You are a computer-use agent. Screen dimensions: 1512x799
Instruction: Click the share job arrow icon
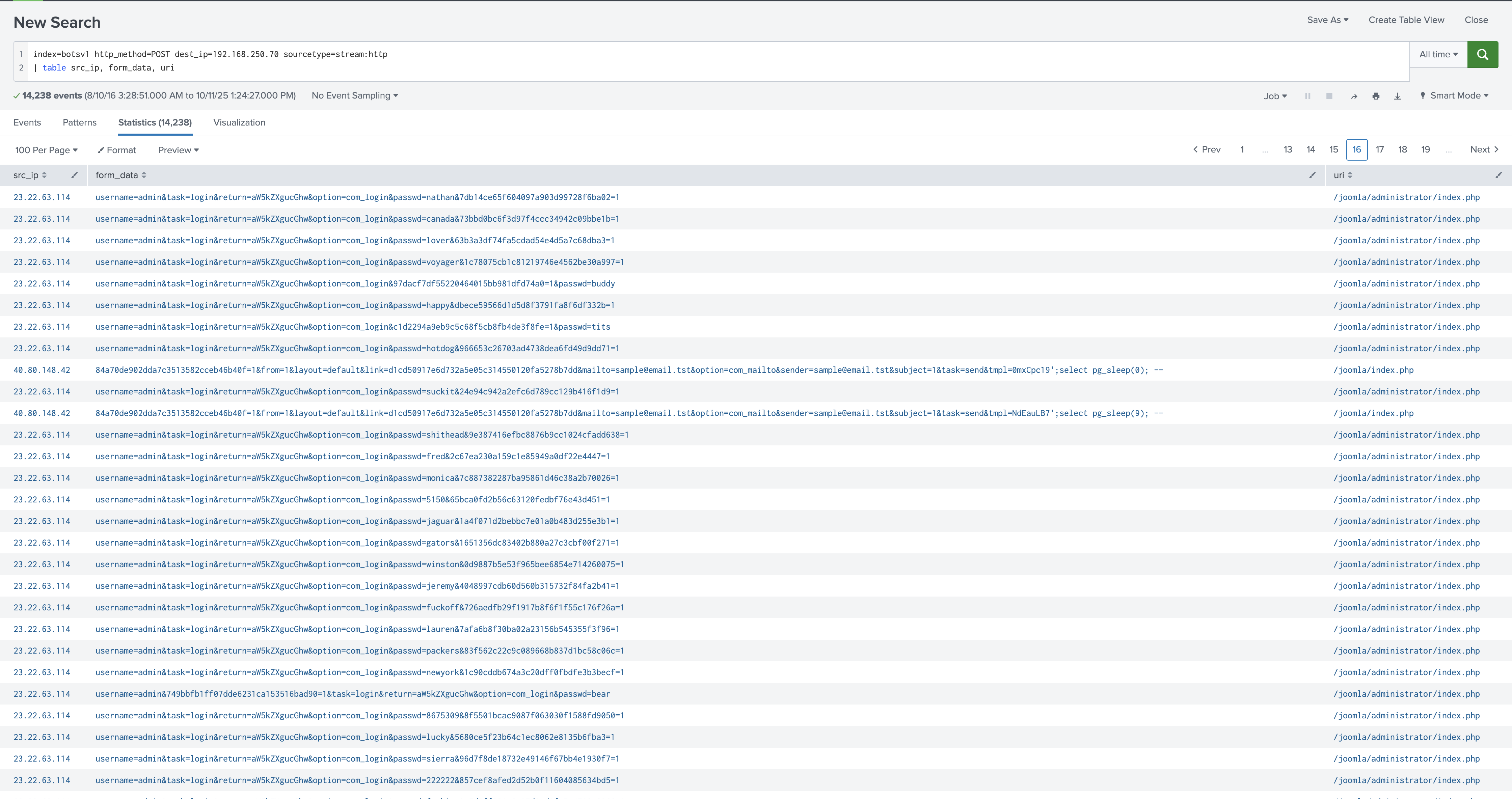[1353, 96]
